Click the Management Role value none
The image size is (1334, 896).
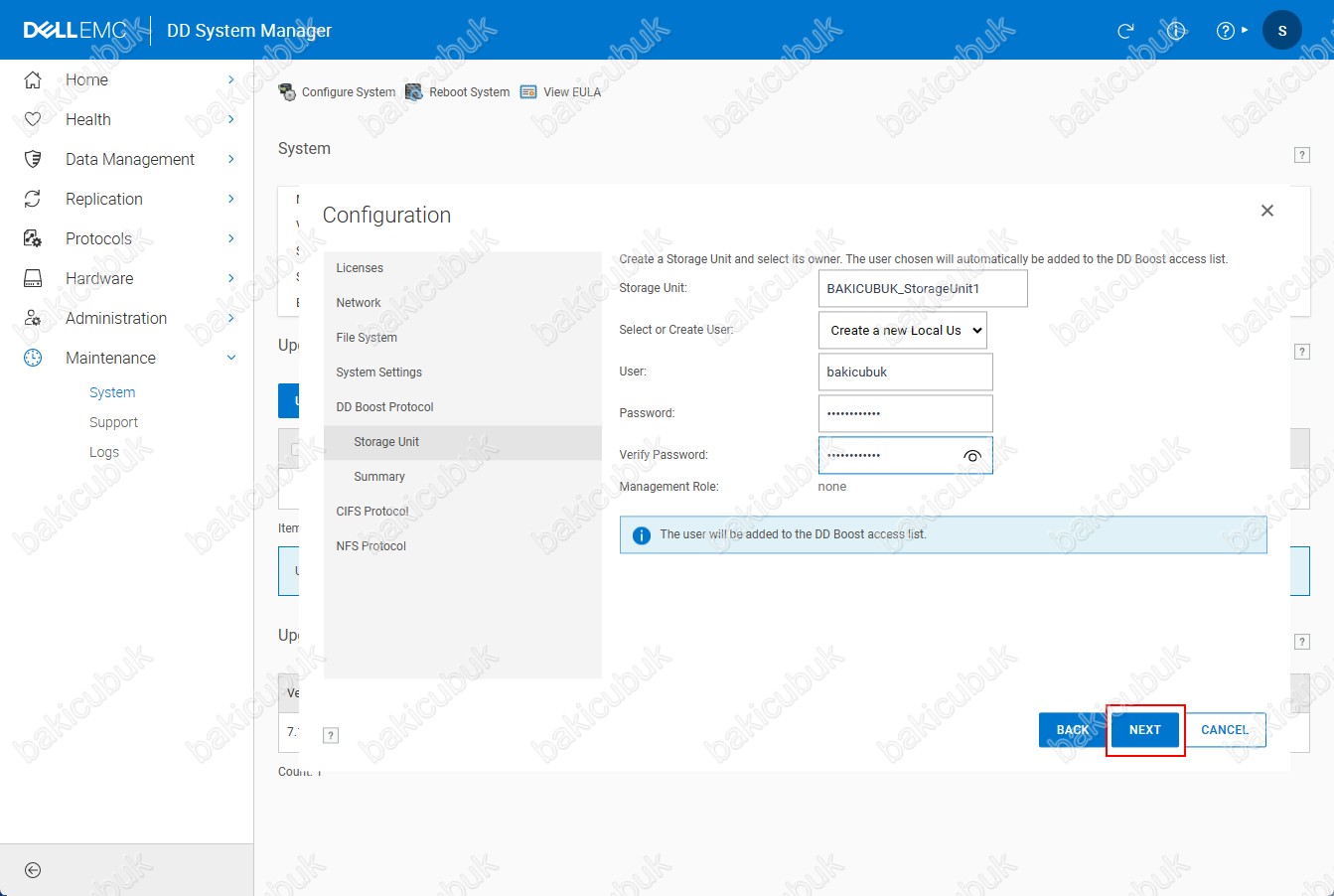(x=832, y=487)
